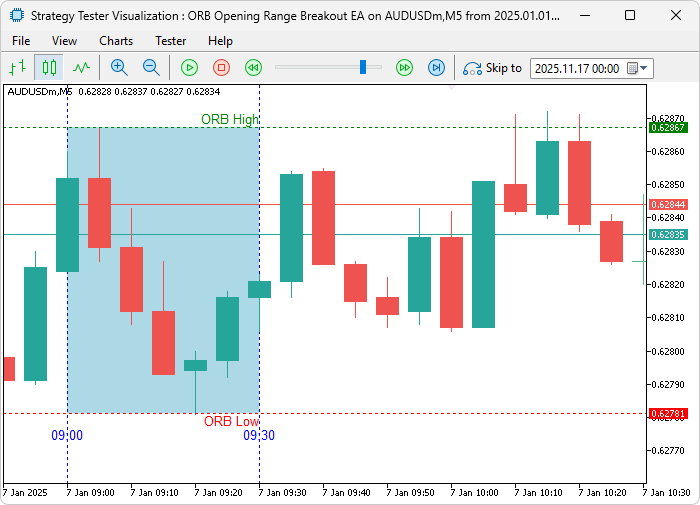Start the visualization playback
The width and height of the screenshot is (700, 505).
pos(189,68)
